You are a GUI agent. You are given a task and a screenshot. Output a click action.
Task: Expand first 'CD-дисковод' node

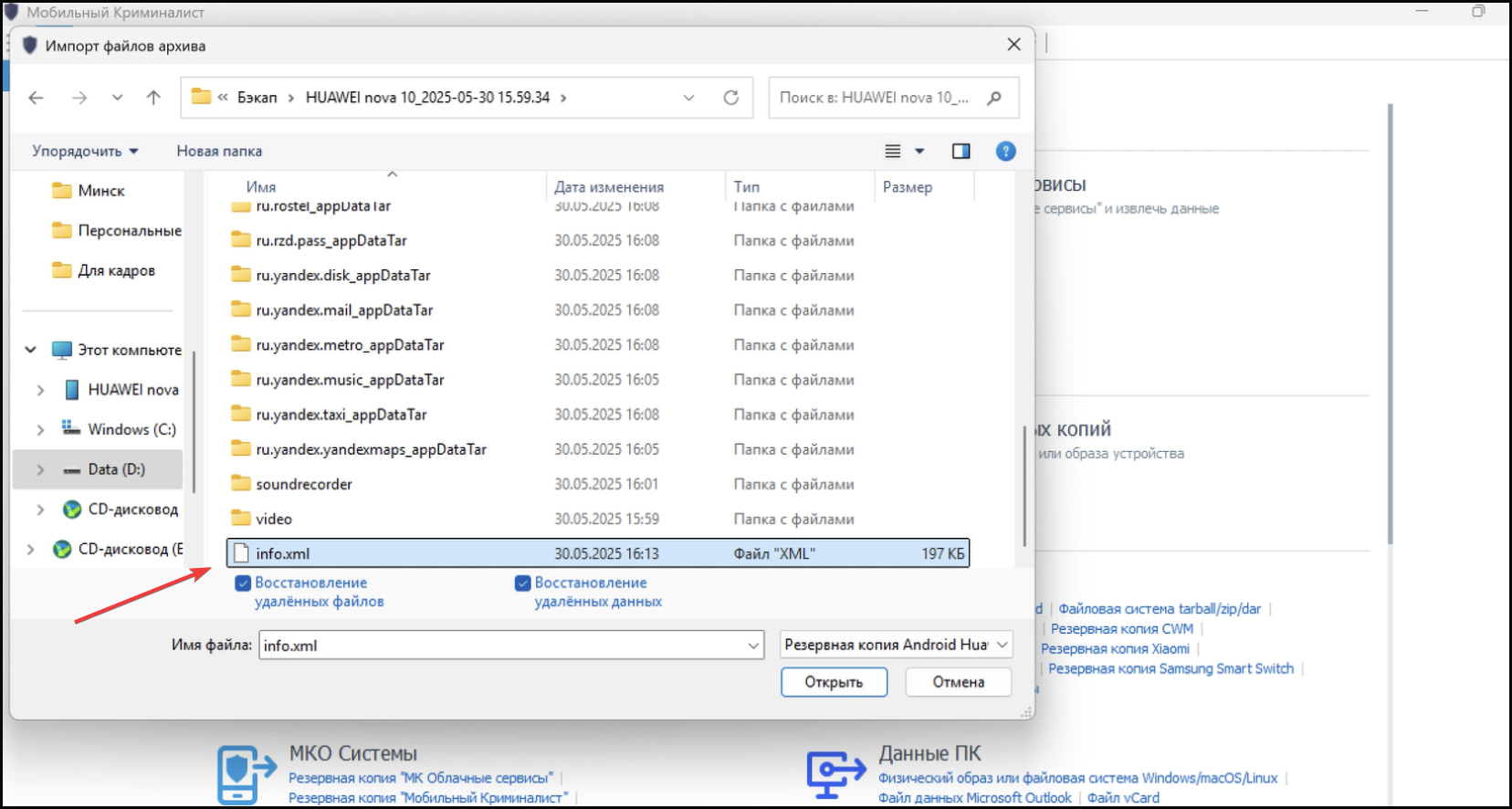click(40, 510)
